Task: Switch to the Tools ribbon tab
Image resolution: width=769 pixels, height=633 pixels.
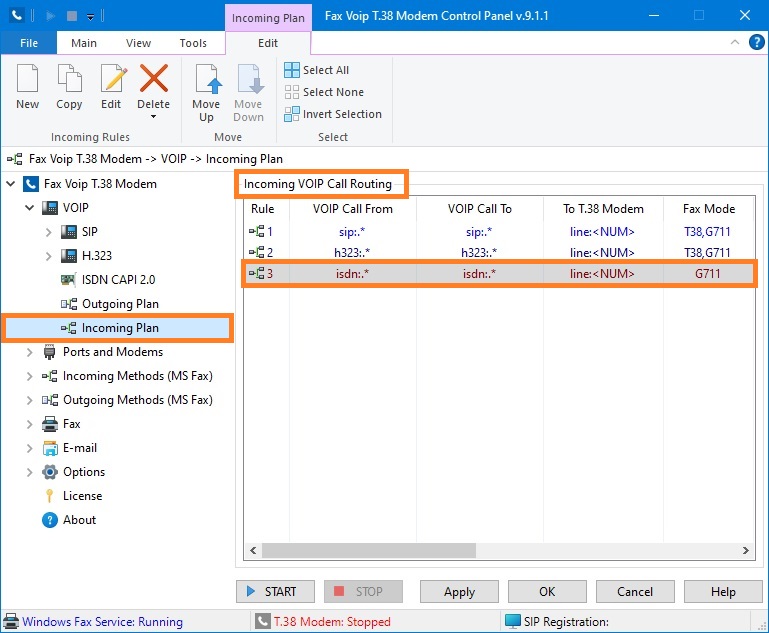Action: 193,43
